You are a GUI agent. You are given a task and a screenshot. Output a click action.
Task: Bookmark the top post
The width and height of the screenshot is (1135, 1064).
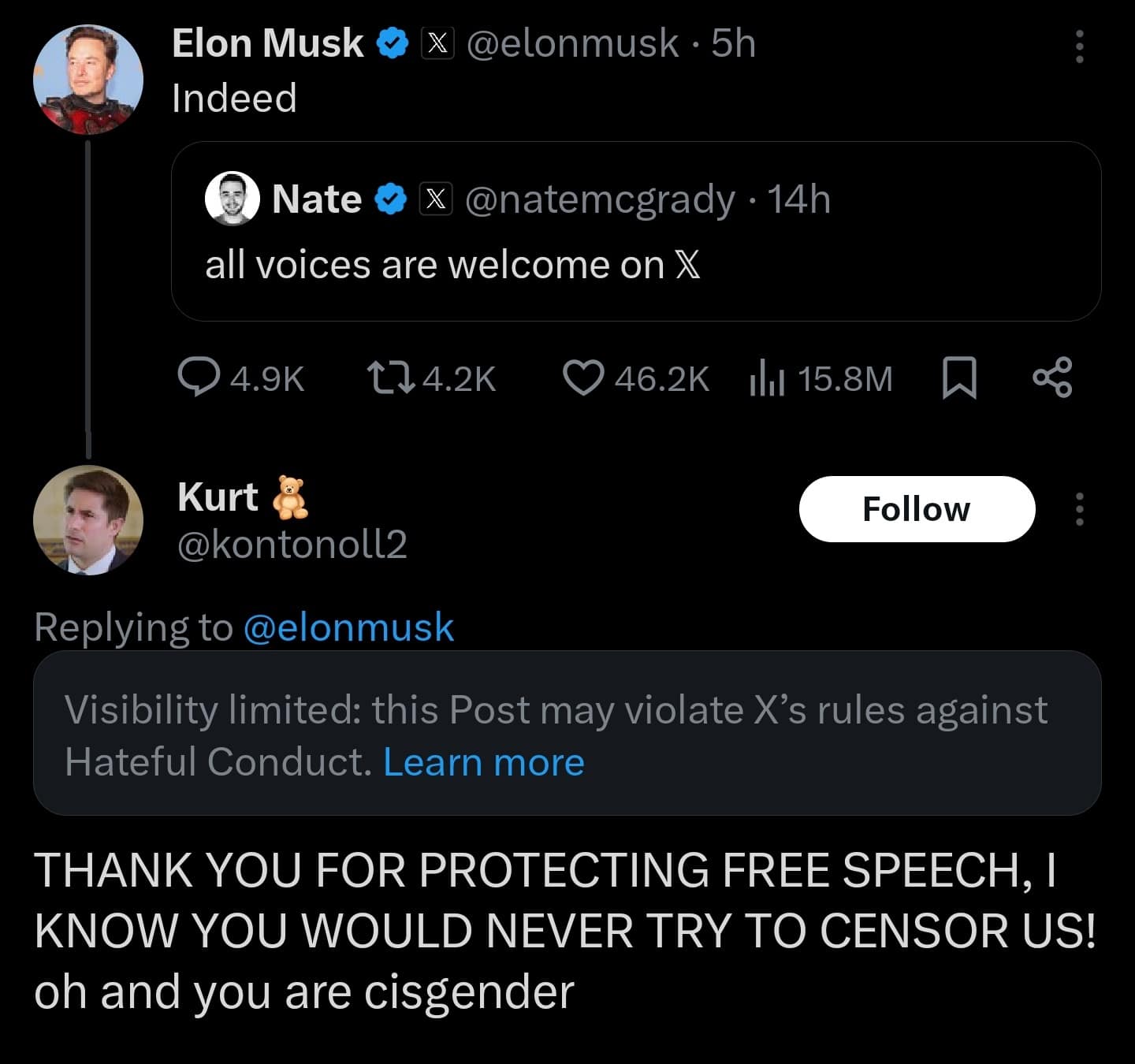(959, 378)
